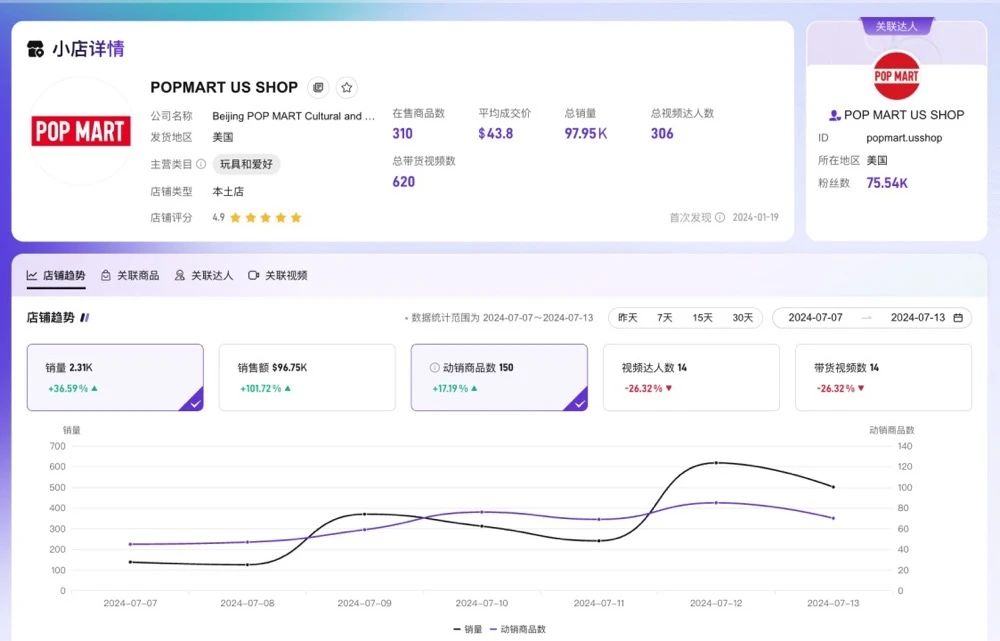
Task: Copy shop name icon beside POPMART US SHOP
Action: (x=318, y=88)
